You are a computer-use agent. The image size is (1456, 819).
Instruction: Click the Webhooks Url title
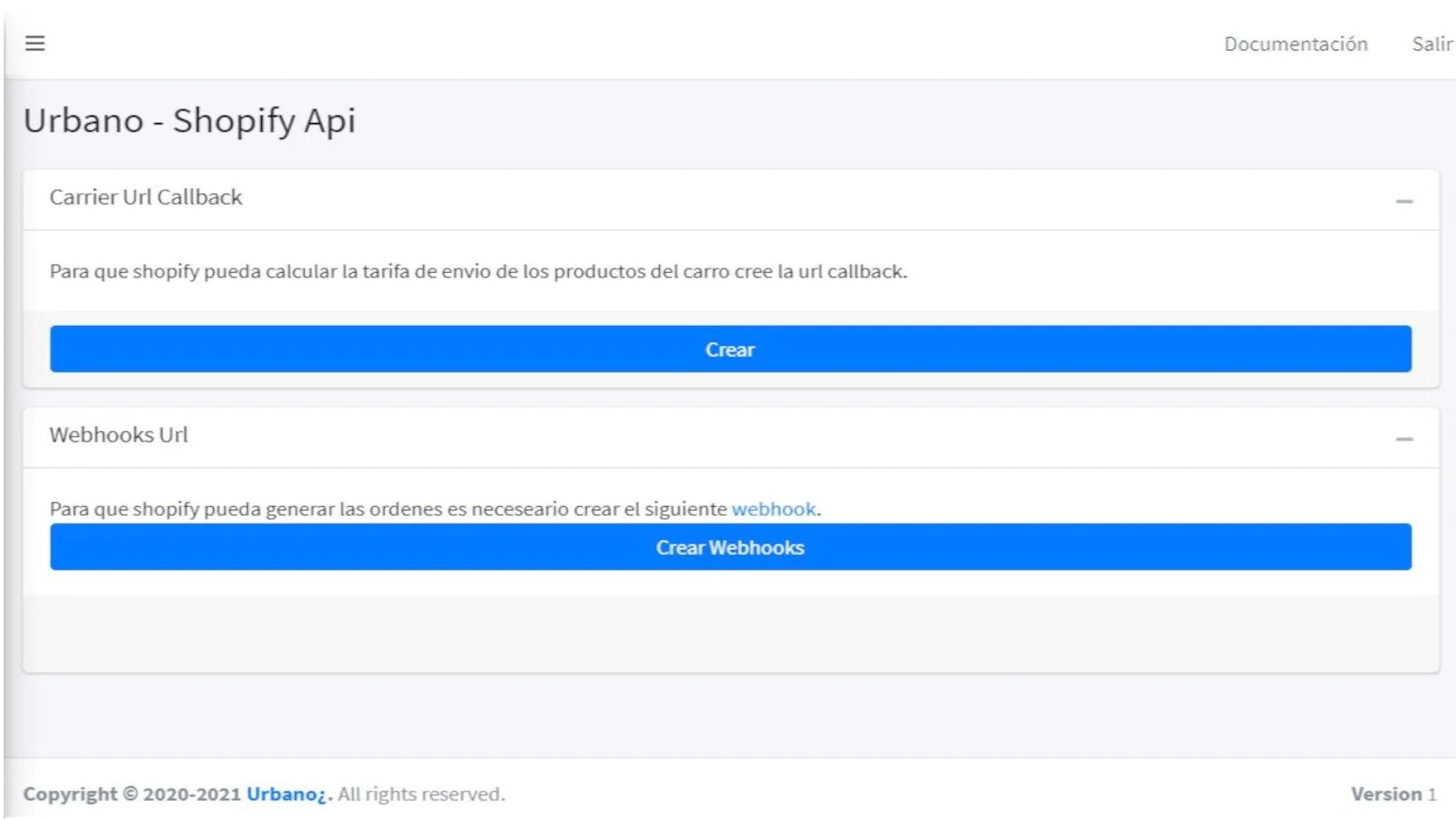(118, 434)
